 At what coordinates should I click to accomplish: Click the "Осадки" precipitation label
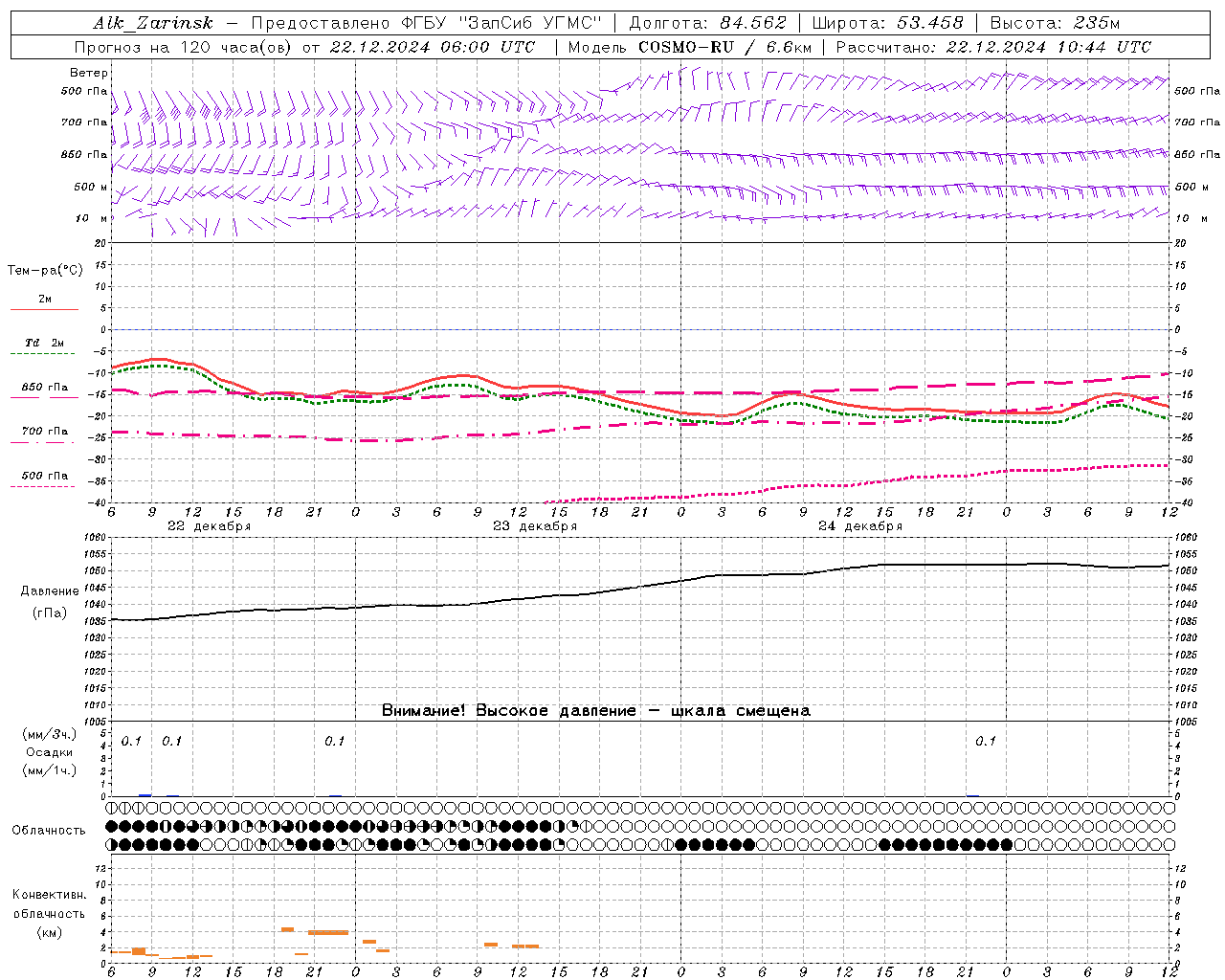click(50, 752)
